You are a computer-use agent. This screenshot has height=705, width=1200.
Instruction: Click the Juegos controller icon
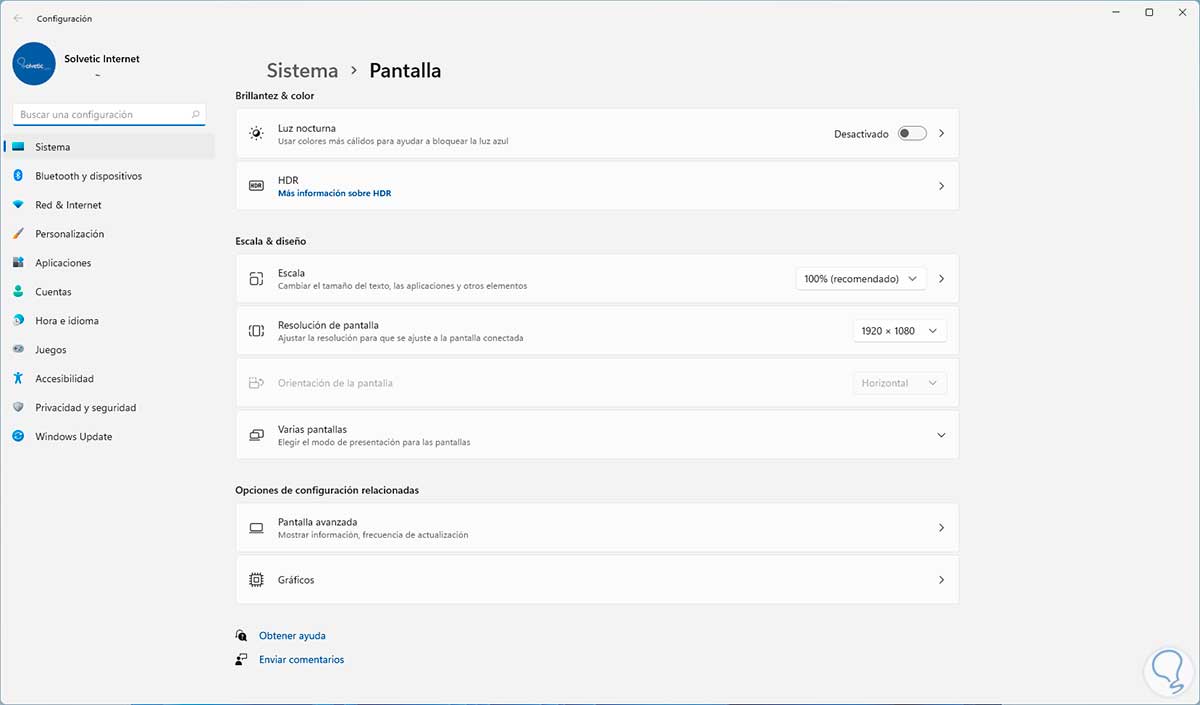(18, 350)
